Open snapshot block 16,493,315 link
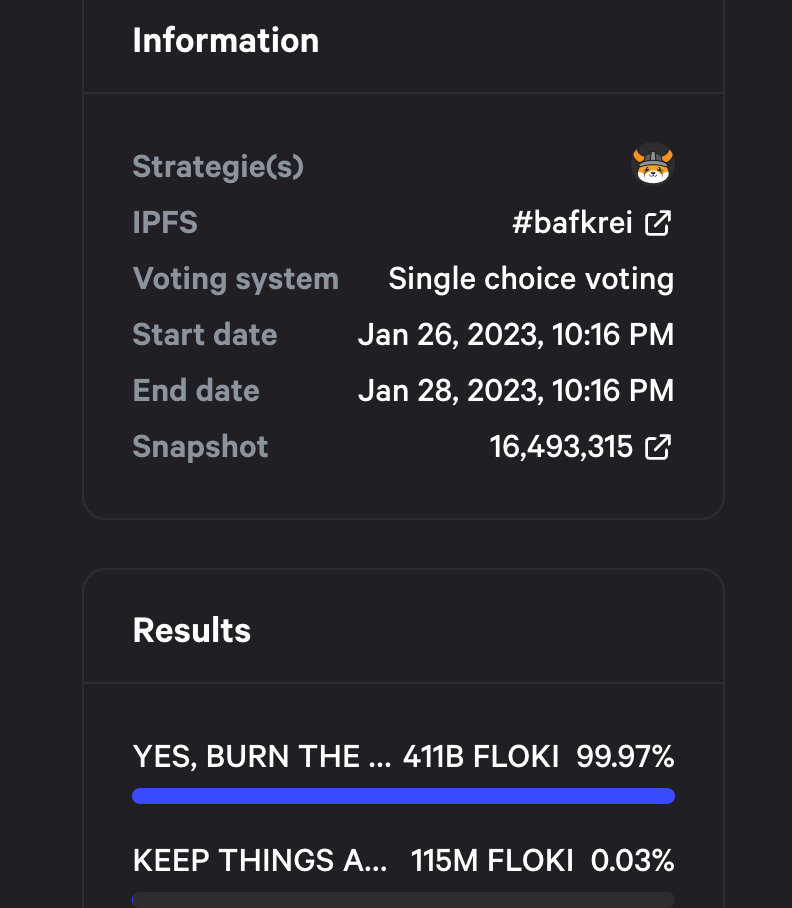 (x=561, y=446)
